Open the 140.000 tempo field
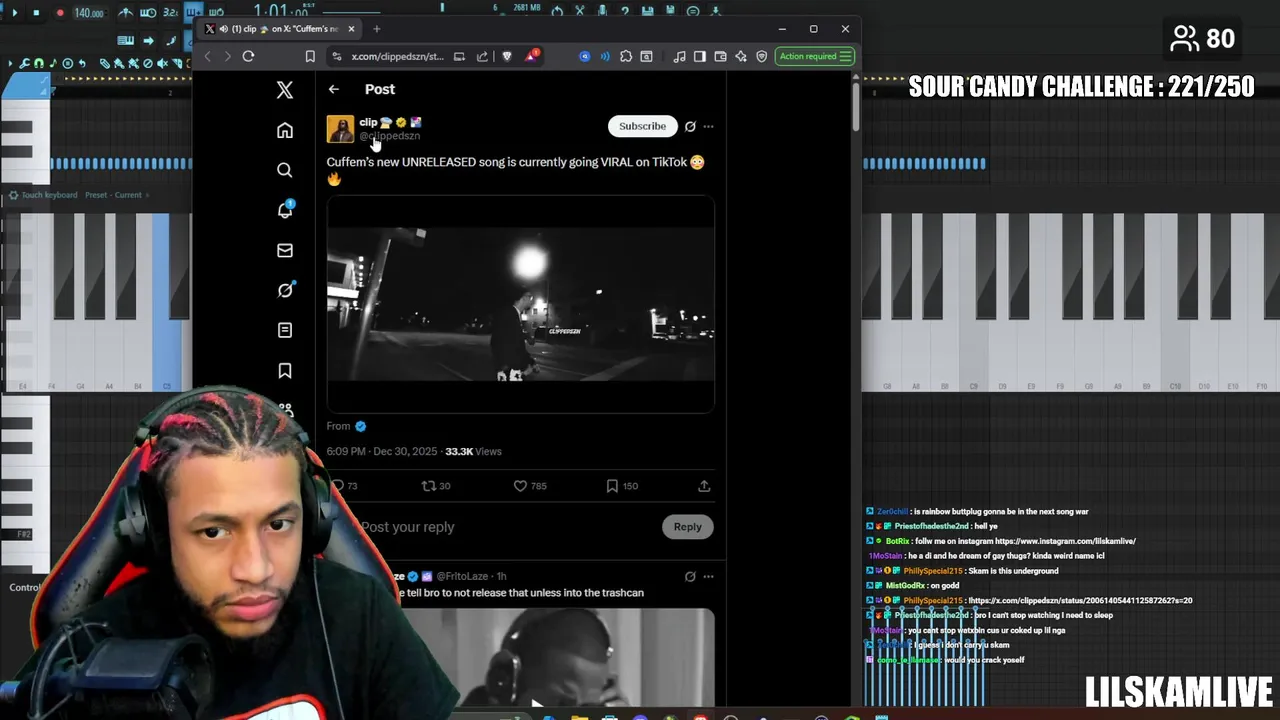 [x=89, y=13]
